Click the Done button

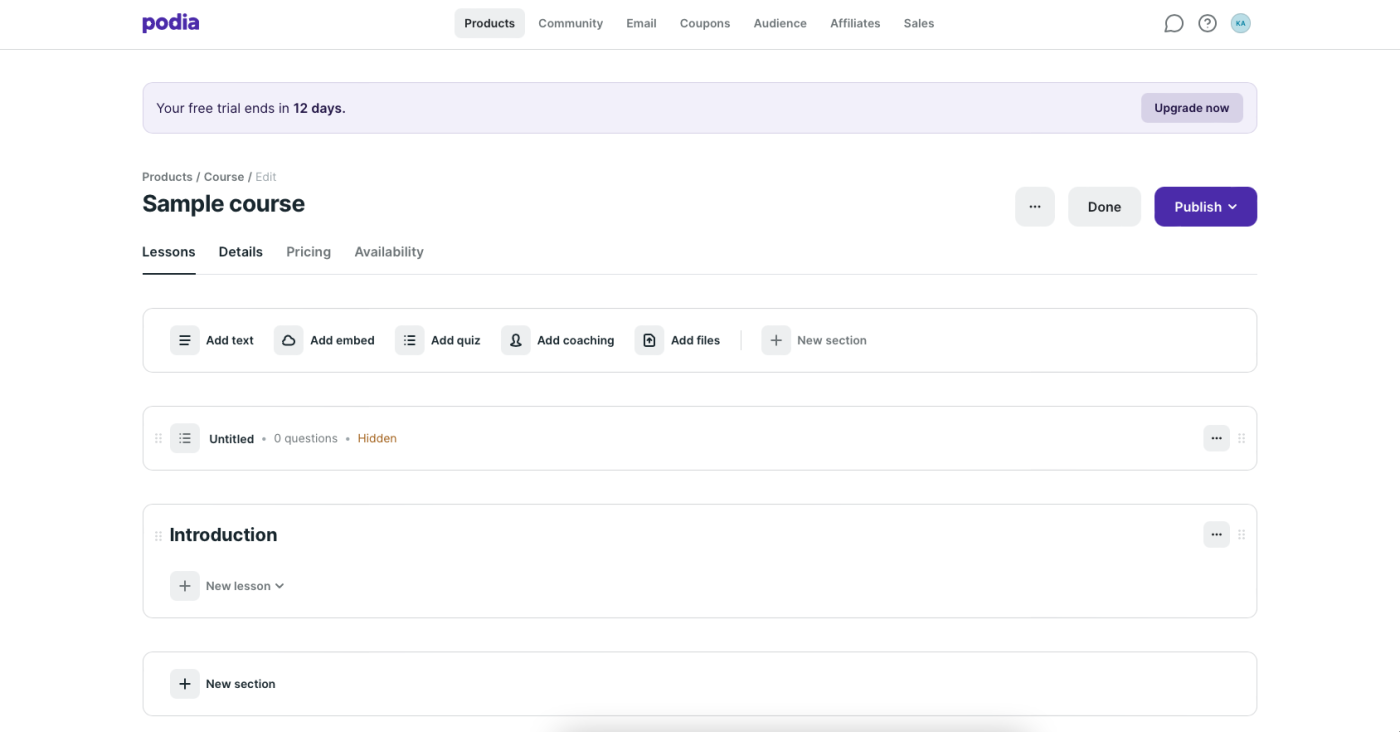point(1104,207)
